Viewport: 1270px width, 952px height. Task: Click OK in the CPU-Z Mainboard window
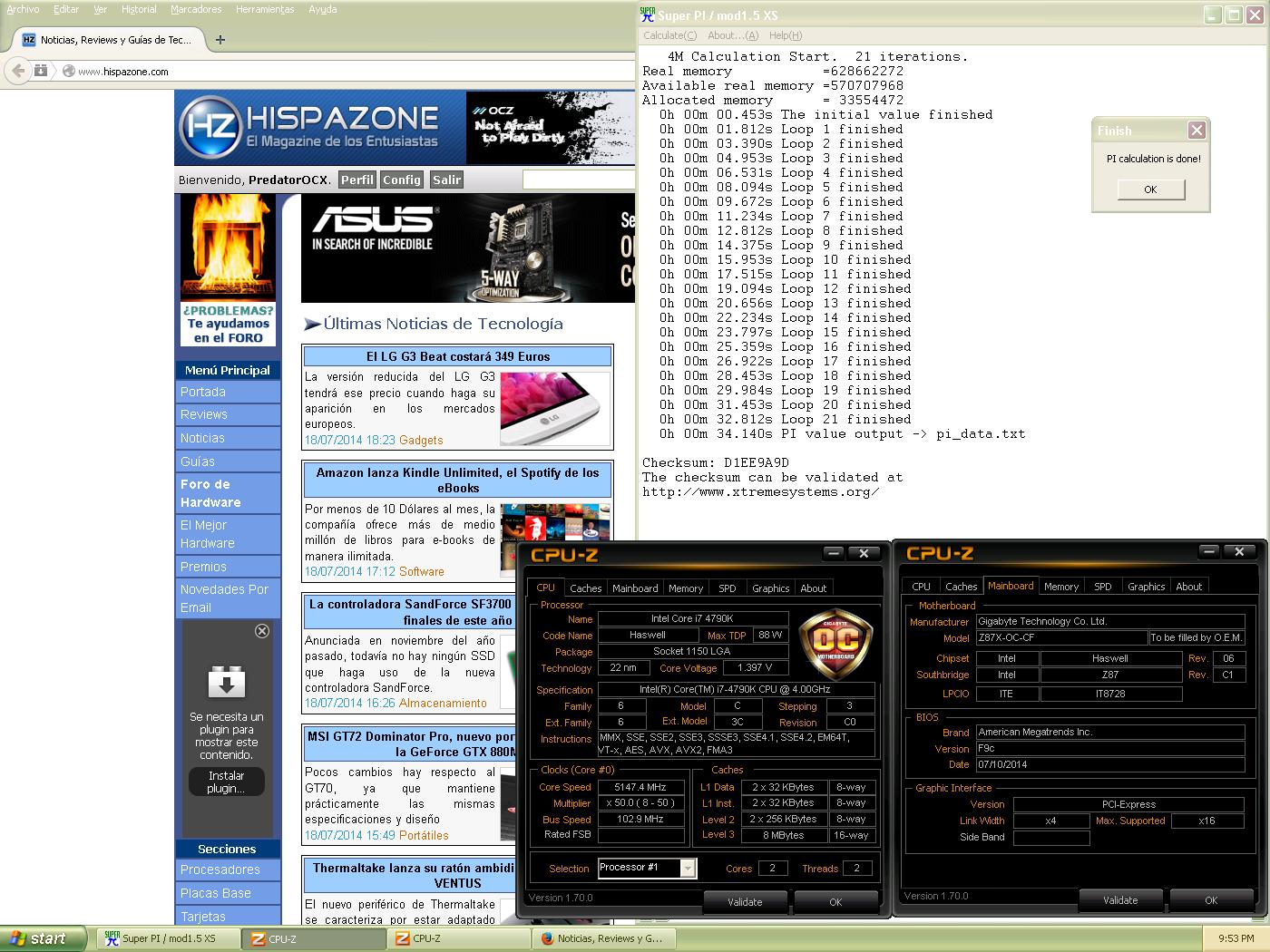[1211, 900]
